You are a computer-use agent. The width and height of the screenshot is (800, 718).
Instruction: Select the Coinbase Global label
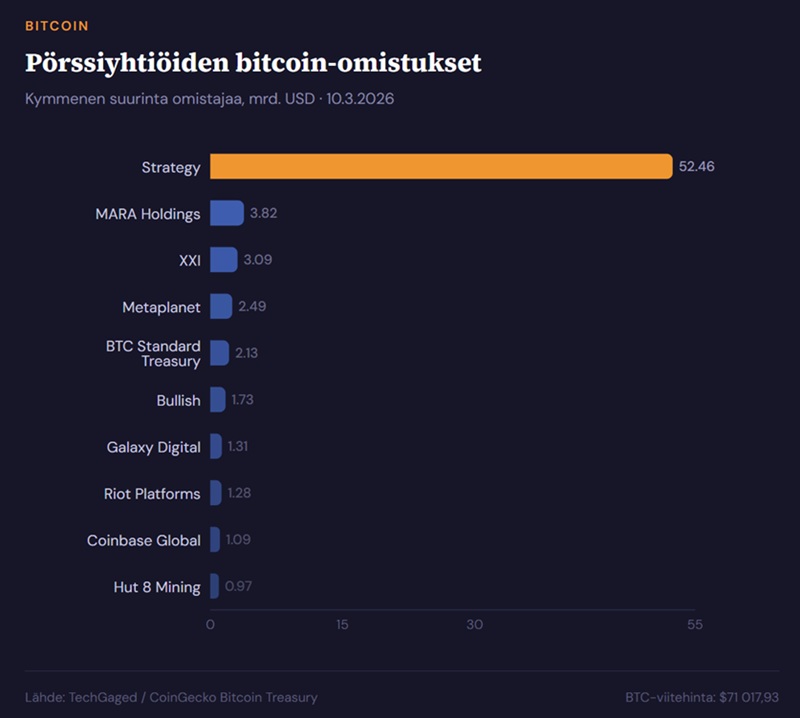(143, 540)
